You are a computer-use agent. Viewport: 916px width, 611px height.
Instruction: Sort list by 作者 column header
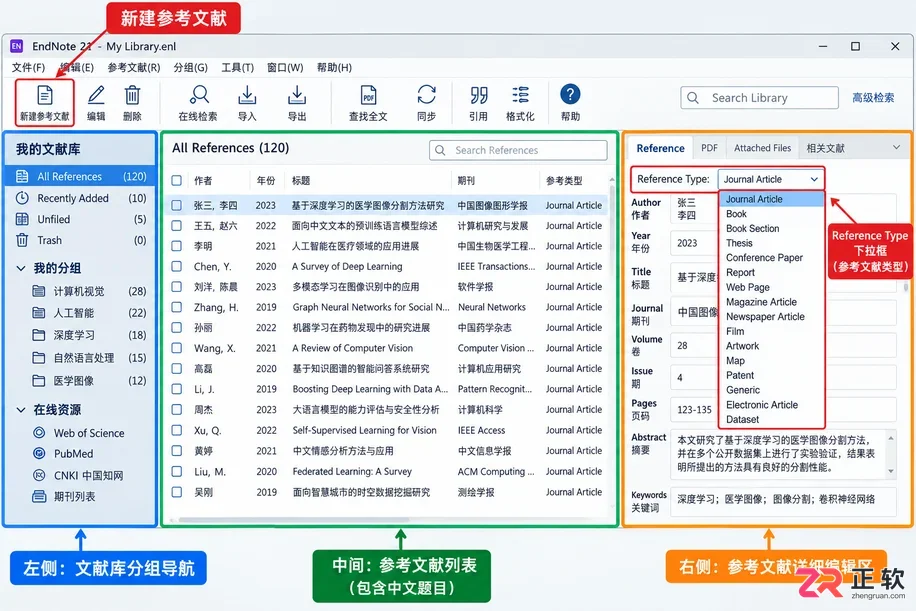pos(203,180)
